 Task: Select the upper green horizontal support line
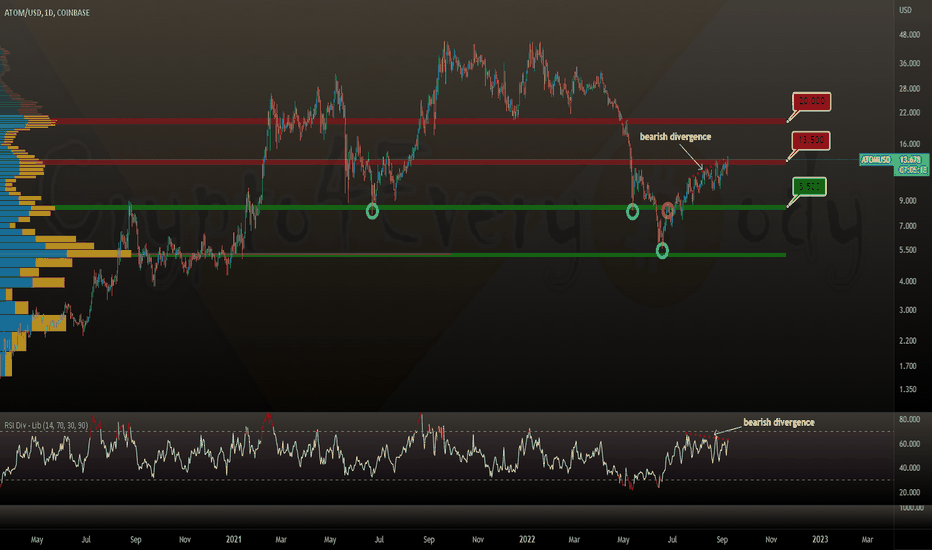click(420, 208)
